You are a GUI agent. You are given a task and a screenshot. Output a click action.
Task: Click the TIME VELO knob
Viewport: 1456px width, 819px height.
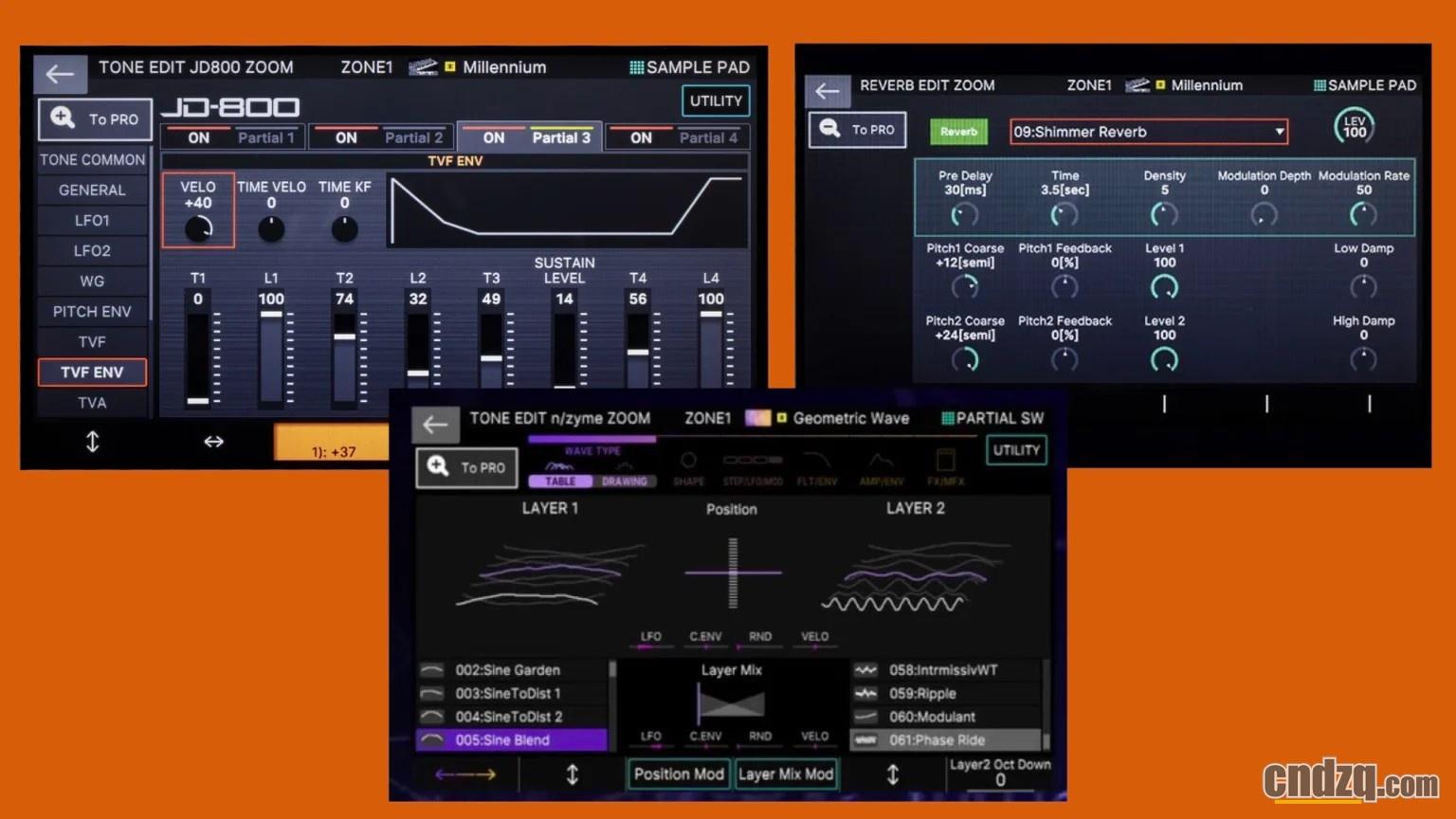coord(271,228)
